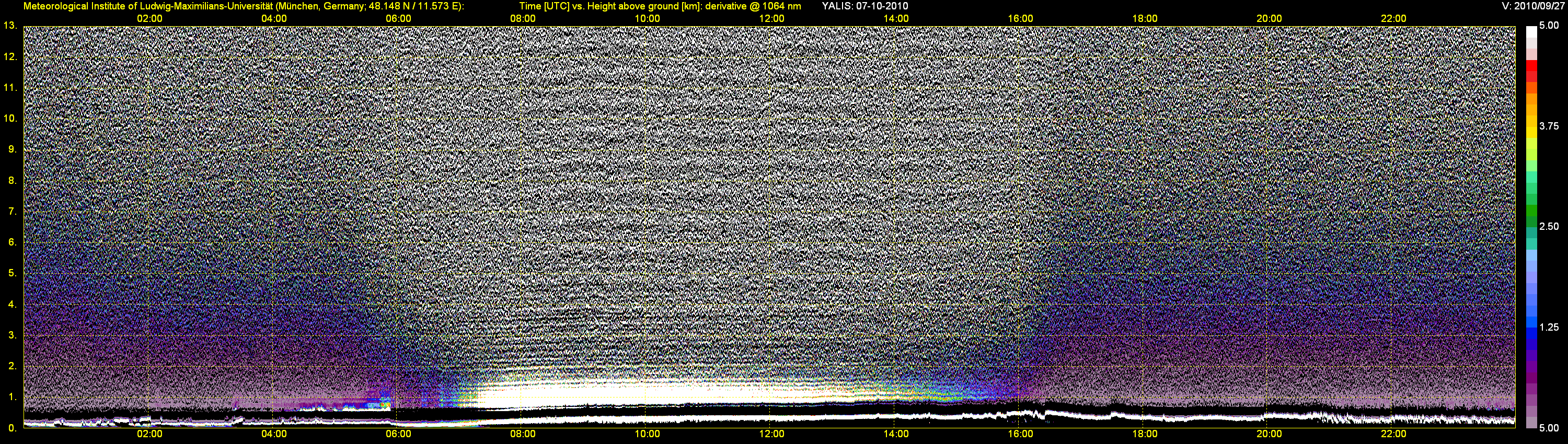The height and width of the screenshot is (444, 1568).
Task: Click the YALIS: 07-10-2010 date label
Action: [864, 6]
